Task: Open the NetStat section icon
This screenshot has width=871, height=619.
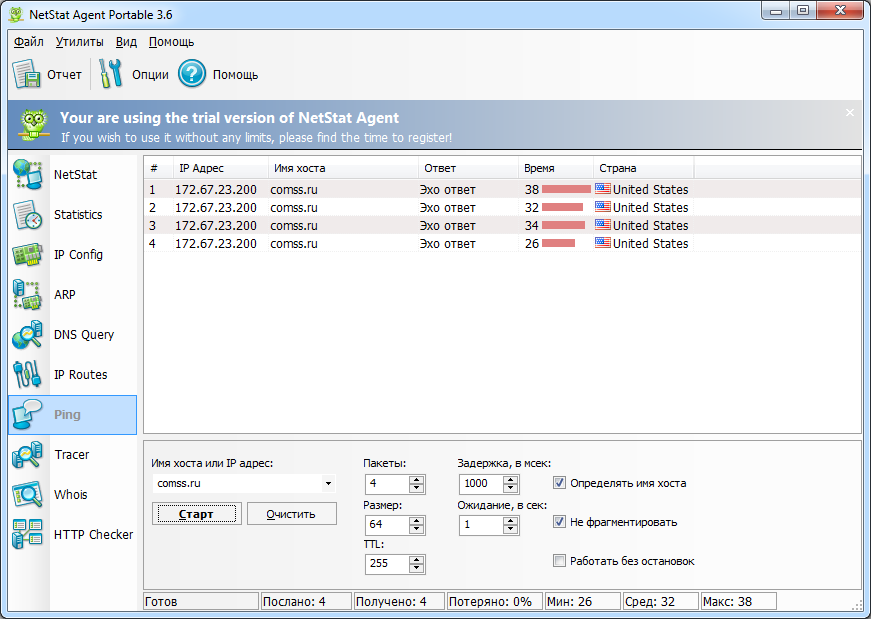Action: point(28,174)
